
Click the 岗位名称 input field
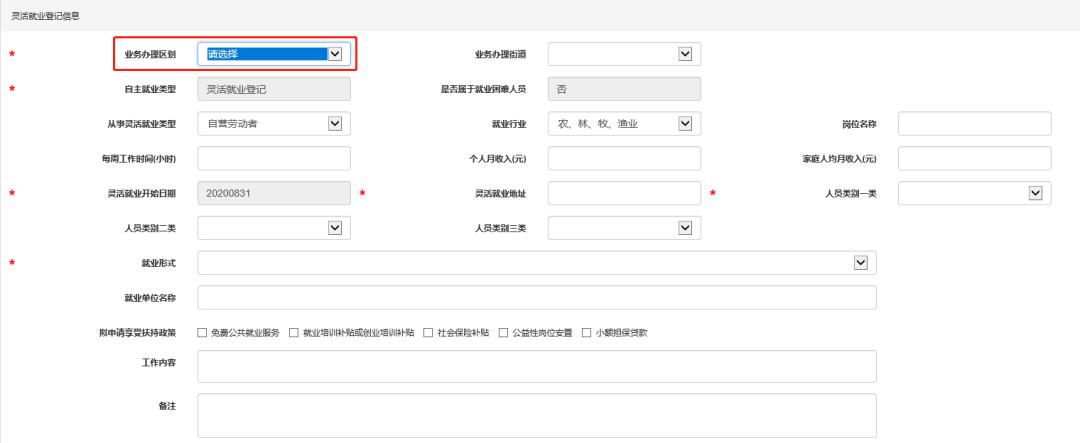coord(975,124)
